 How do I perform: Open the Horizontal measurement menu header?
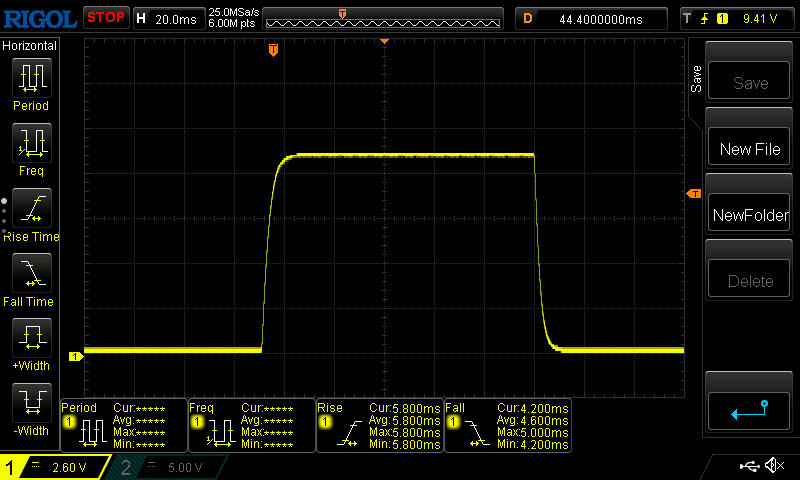[30, 46]
